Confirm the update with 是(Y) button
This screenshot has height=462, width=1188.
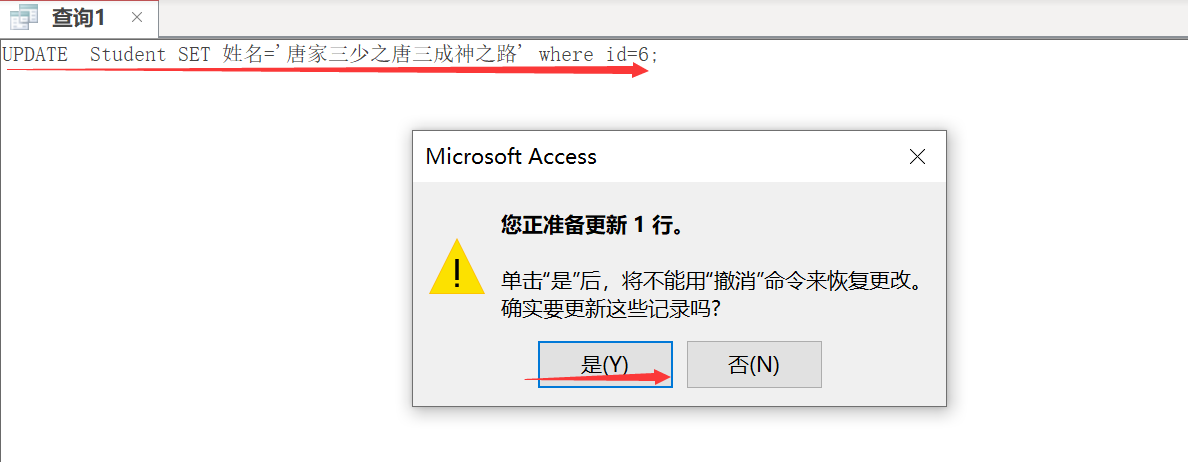tap(605, 364)
